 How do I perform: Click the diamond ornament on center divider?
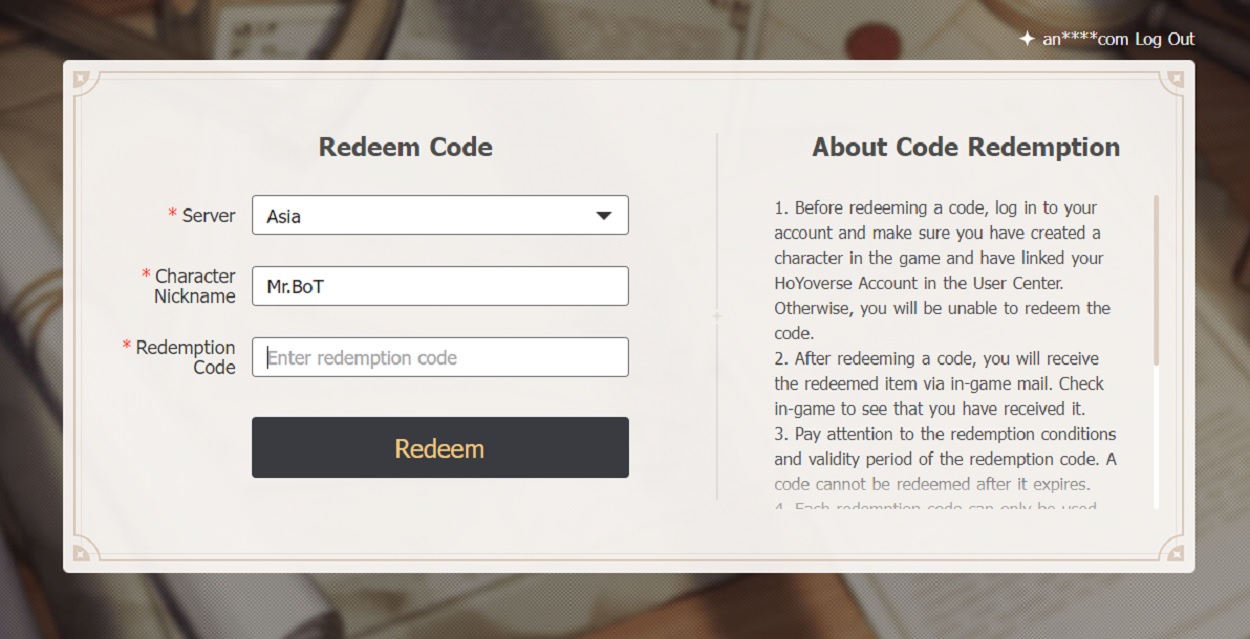pyautogui.click(x=717, y=316)
